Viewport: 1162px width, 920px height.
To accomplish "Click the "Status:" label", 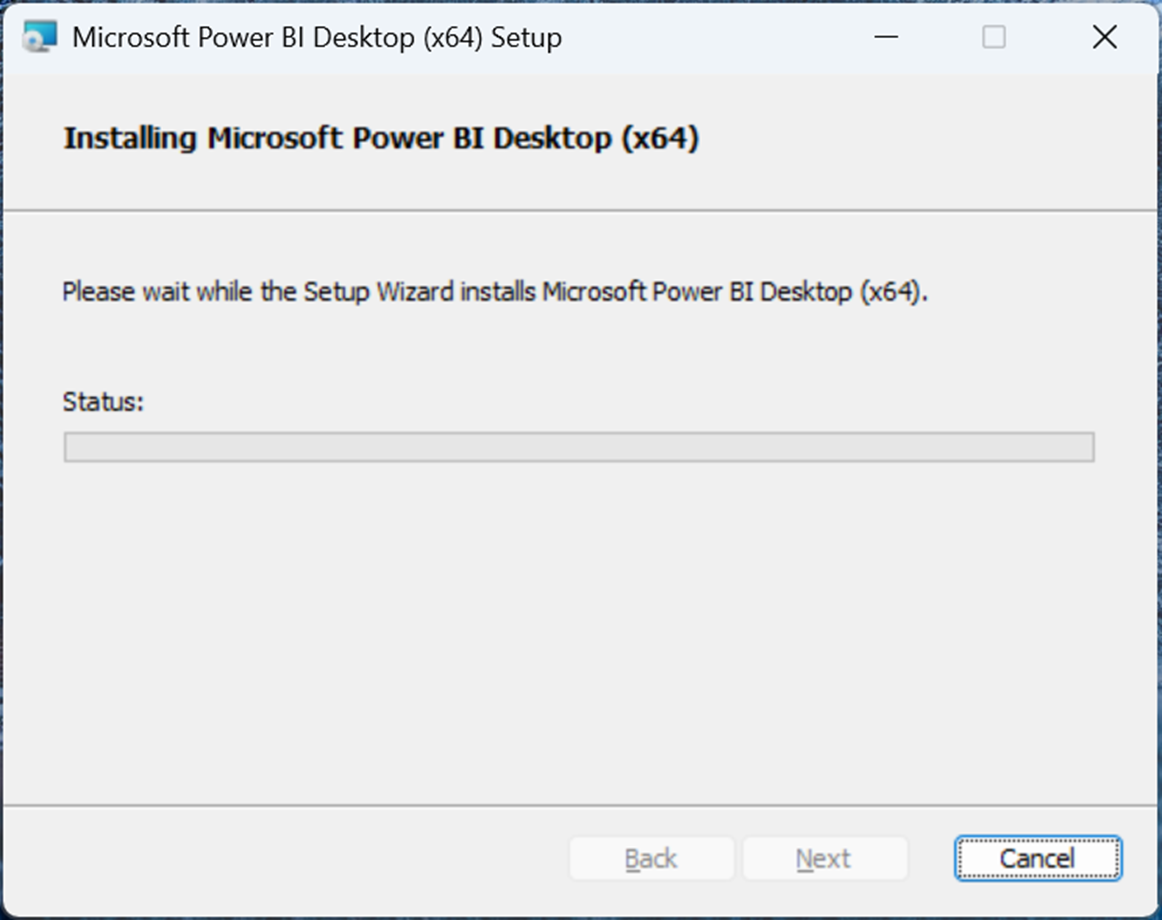I will 104,402.
